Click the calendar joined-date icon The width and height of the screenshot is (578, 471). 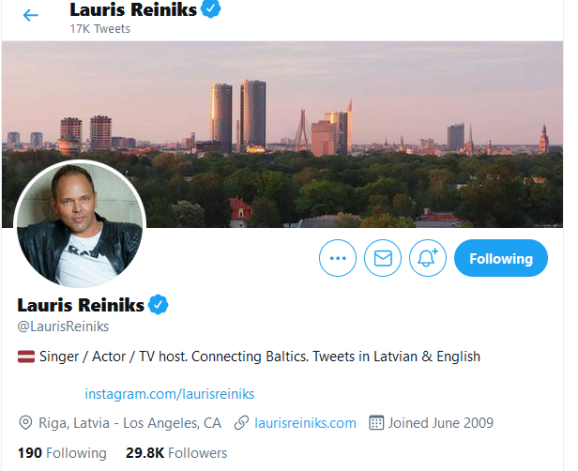[376, 423]
